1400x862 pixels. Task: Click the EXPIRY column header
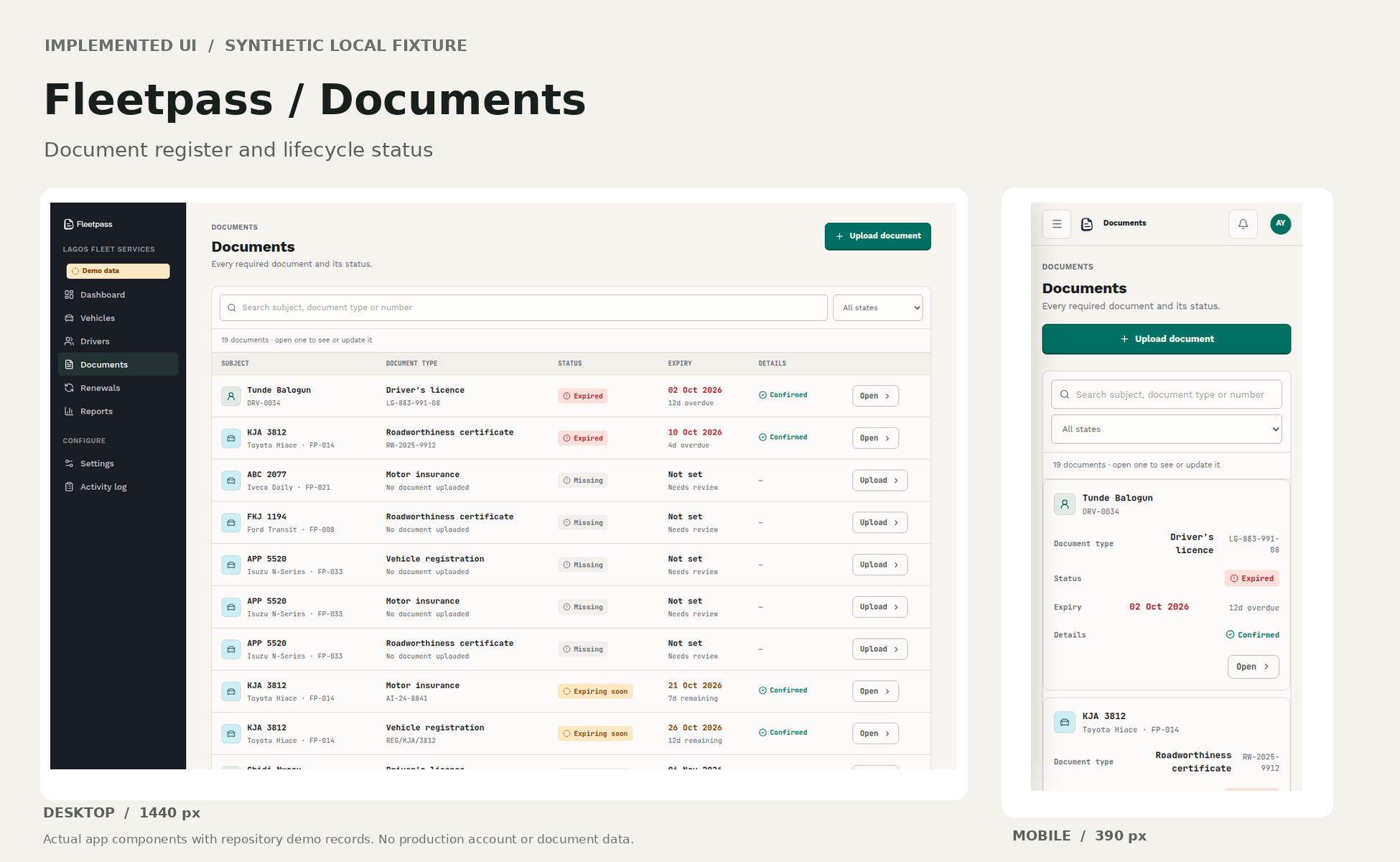[x=680, y=363]
